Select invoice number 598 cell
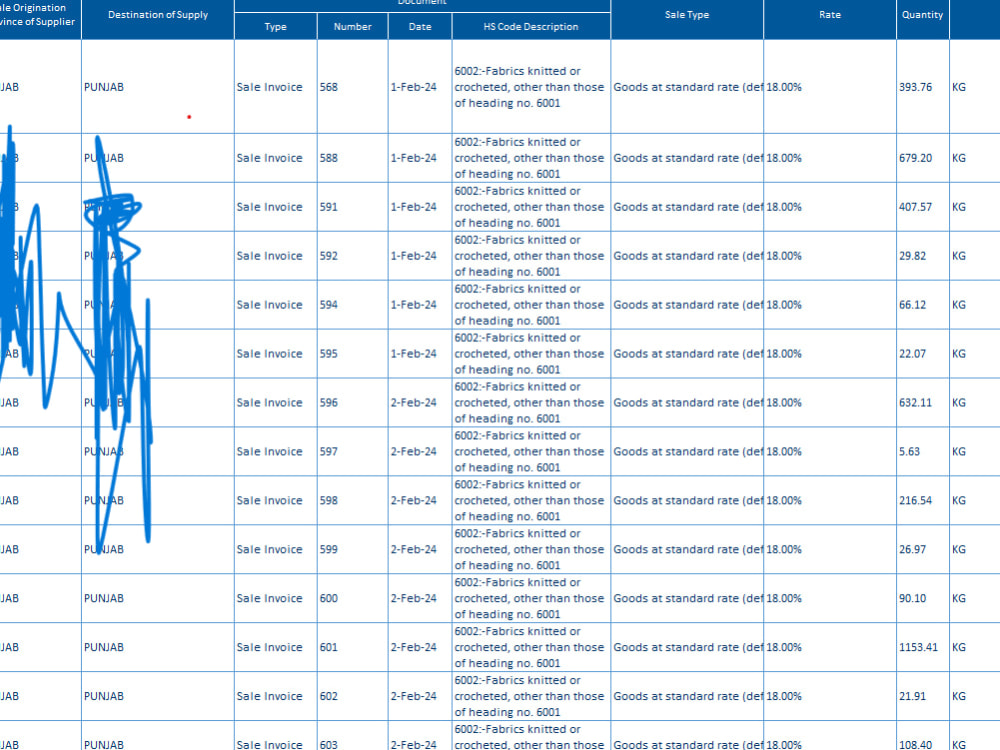The width and height of the screenshot is (1000, 750). coord(352,501)
